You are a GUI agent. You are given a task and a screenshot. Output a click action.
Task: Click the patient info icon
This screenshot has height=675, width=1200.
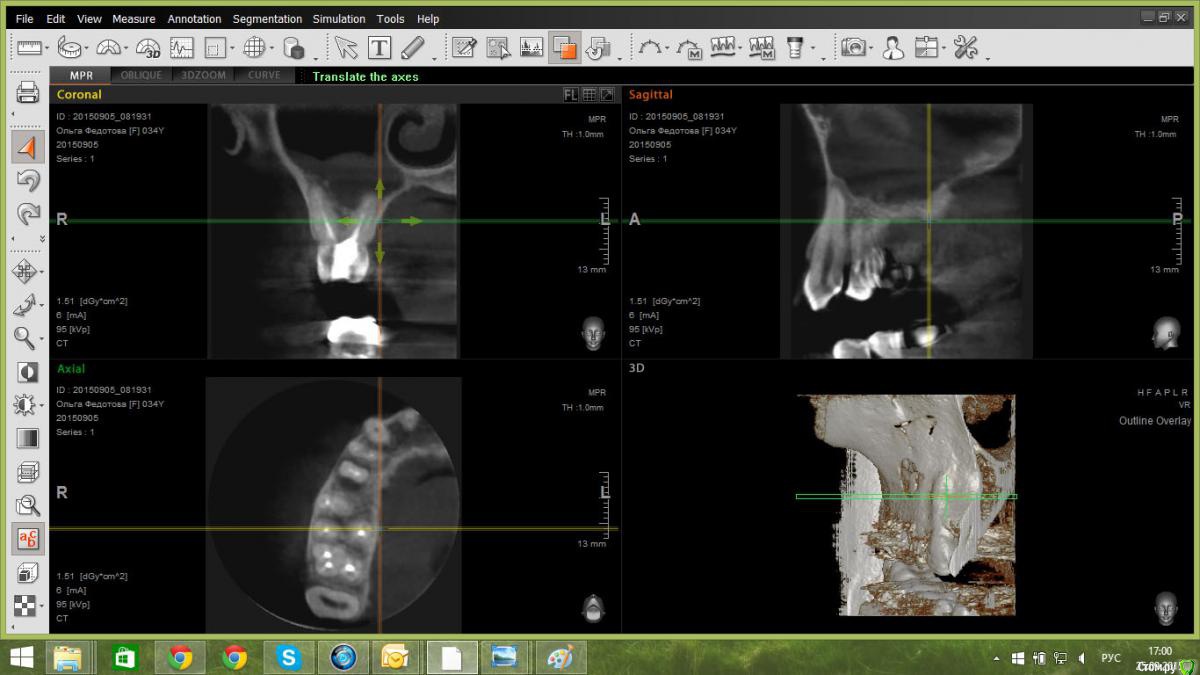[892, 47]
